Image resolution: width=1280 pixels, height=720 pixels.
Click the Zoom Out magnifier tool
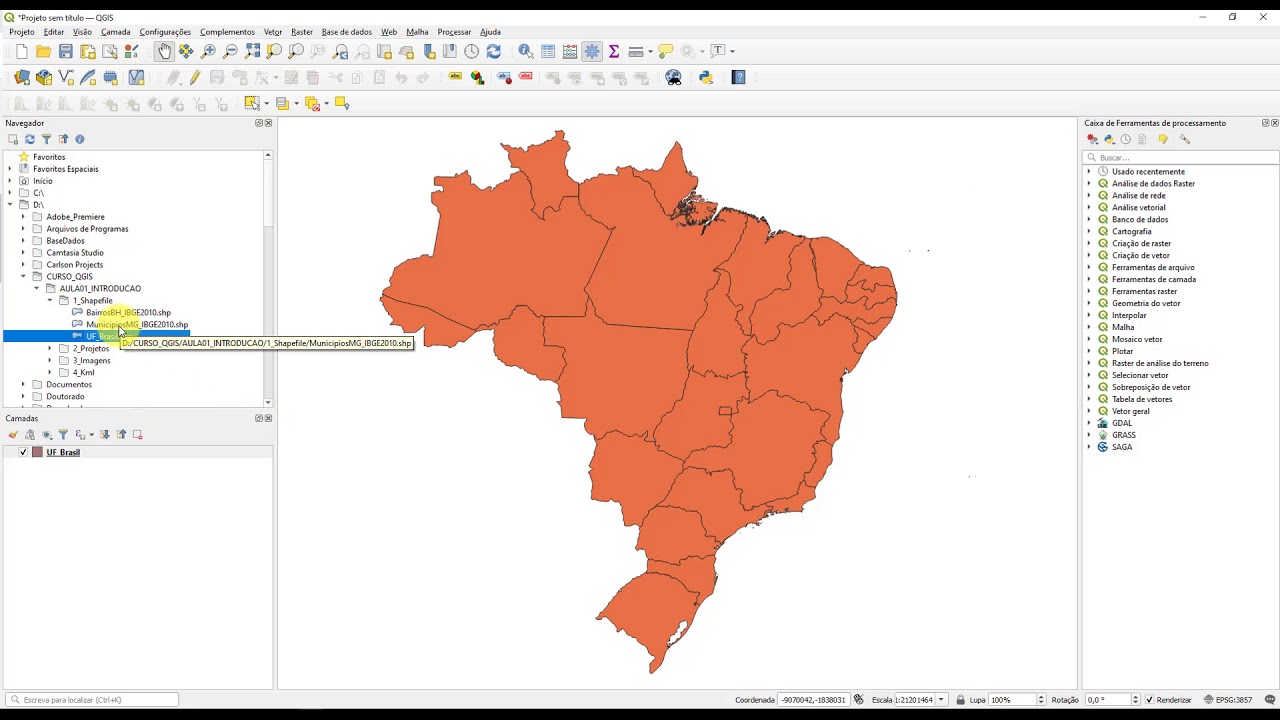pyautogui.click(x=230, y=51)
